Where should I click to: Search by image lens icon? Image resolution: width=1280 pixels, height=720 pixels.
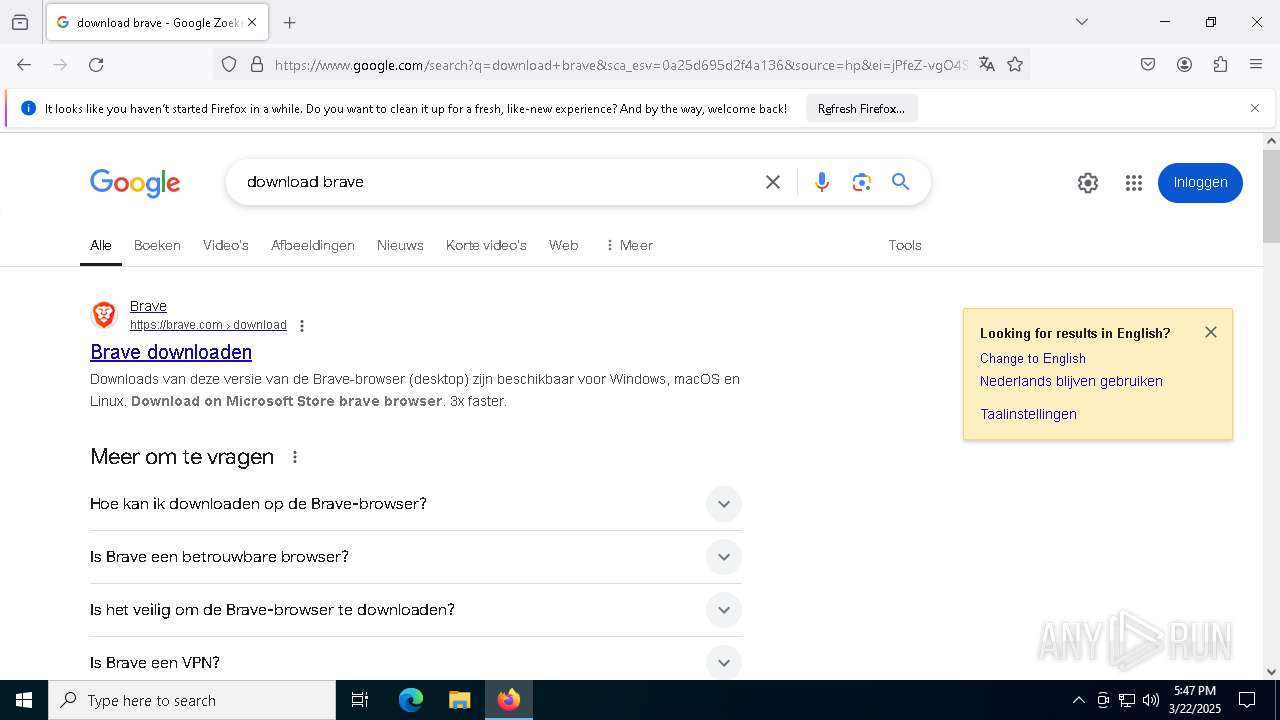pyautogui.click(x=862, y=182)
